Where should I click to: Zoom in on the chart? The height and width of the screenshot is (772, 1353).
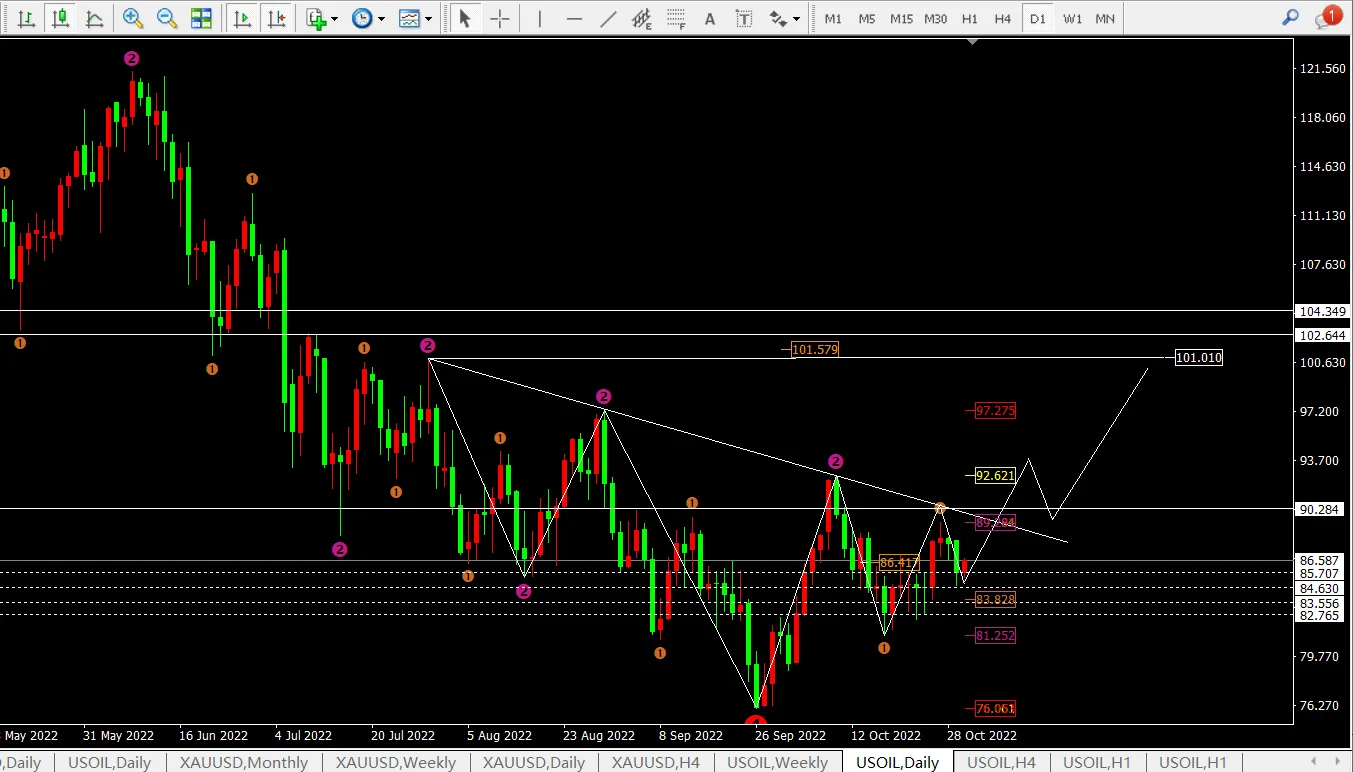coord(132,18)
